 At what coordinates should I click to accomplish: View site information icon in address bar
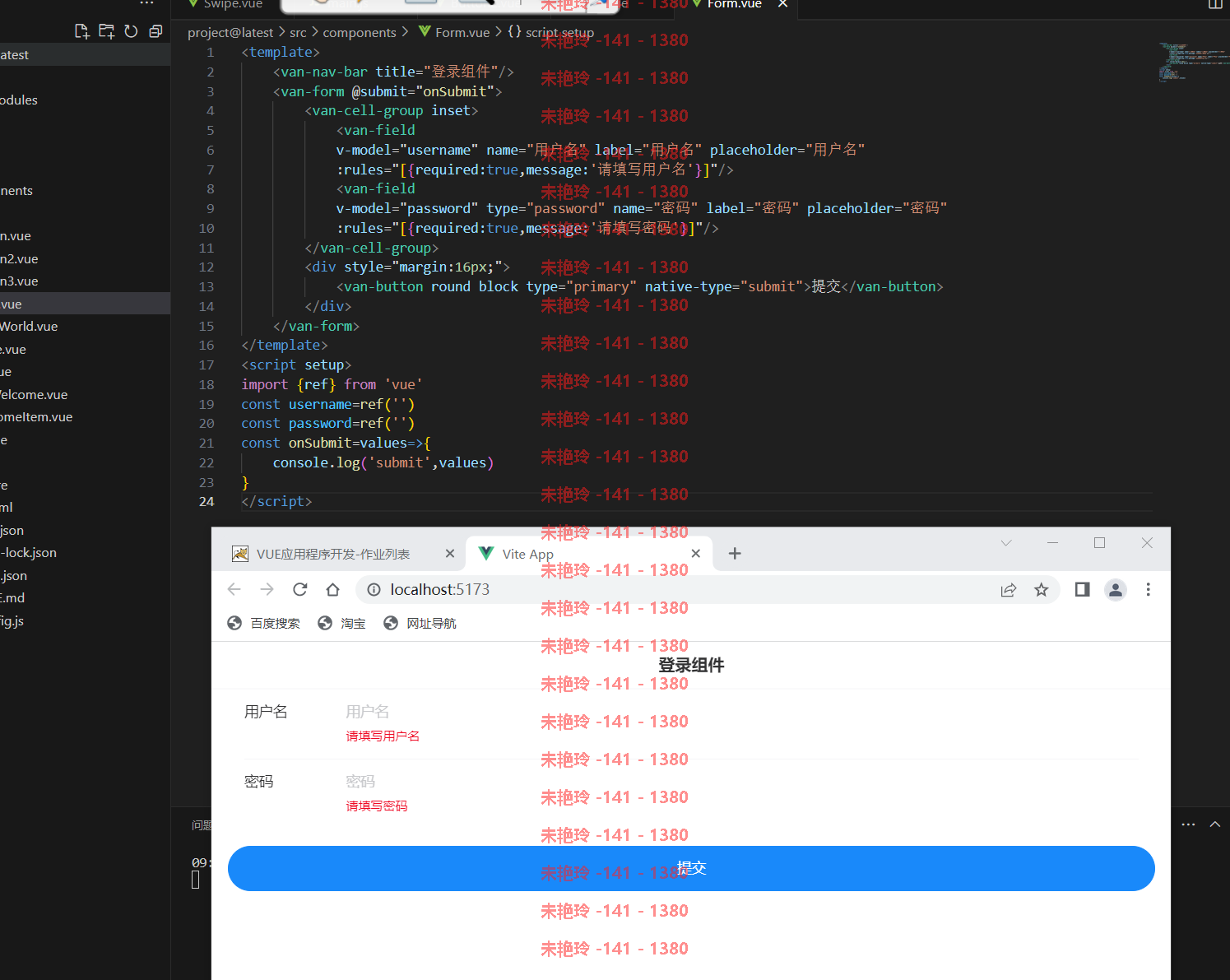click(x=374, y=589)
